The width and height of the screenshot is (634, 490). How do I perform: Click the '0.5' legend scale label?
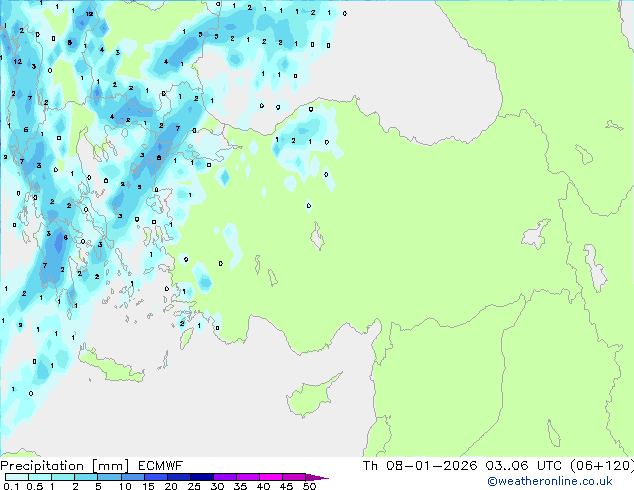(x=35, y=486)
